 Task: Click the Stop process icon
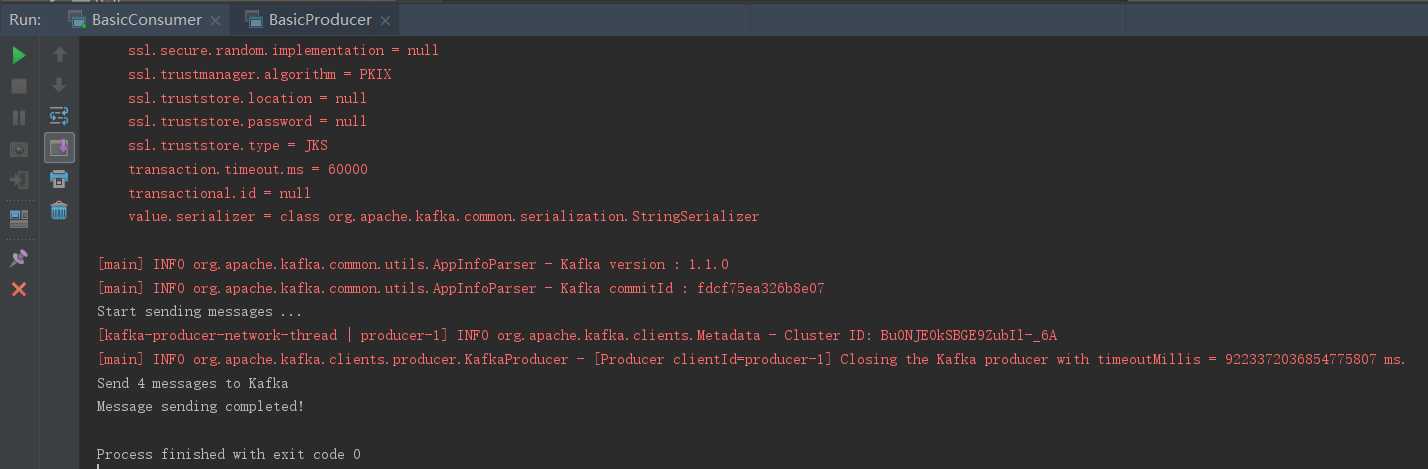pyautogui.click(x=19, y=86)
